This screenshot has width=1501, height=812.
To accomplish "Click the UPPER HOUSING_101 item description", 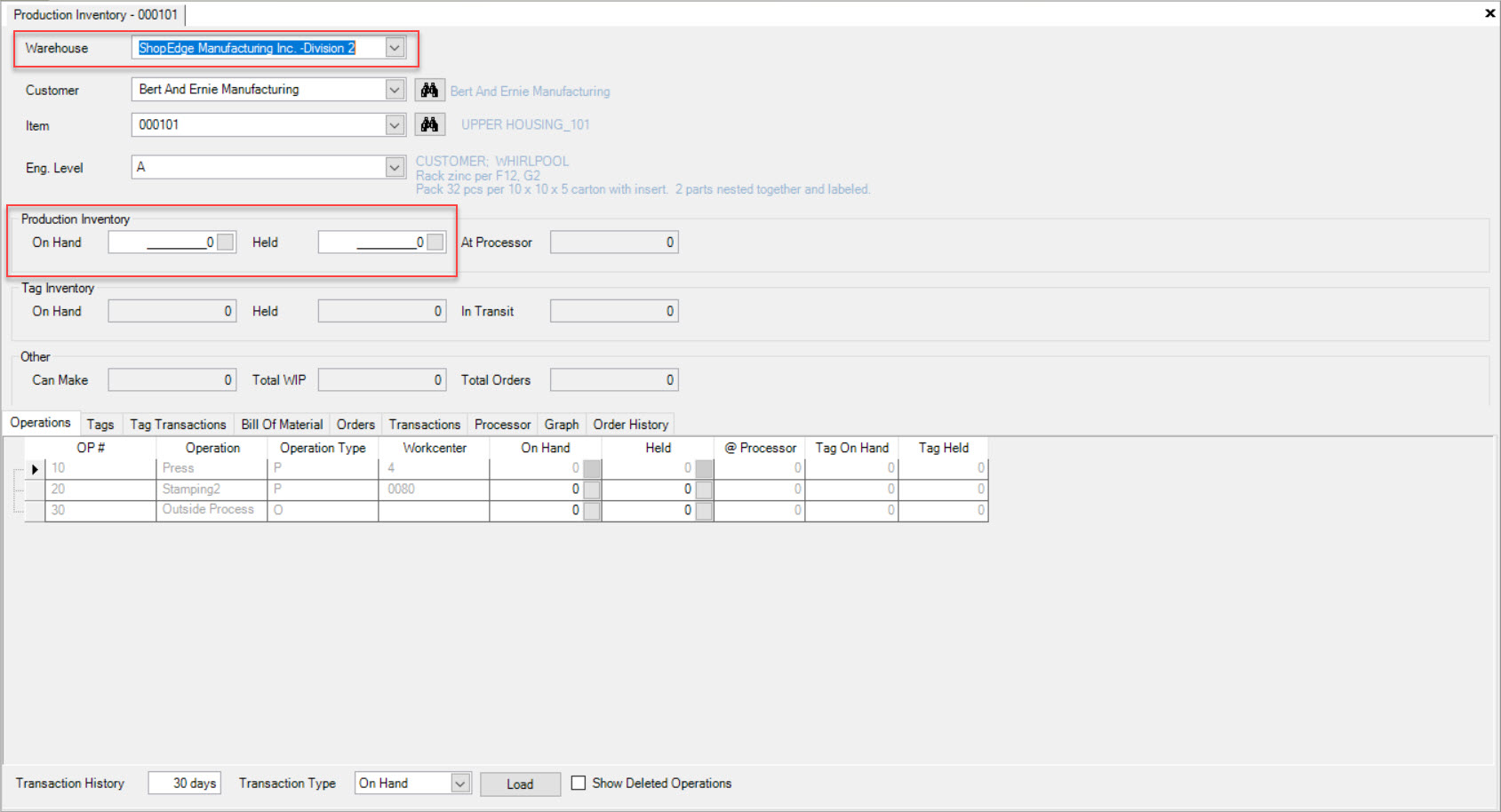I will click(x=525, y=124).
